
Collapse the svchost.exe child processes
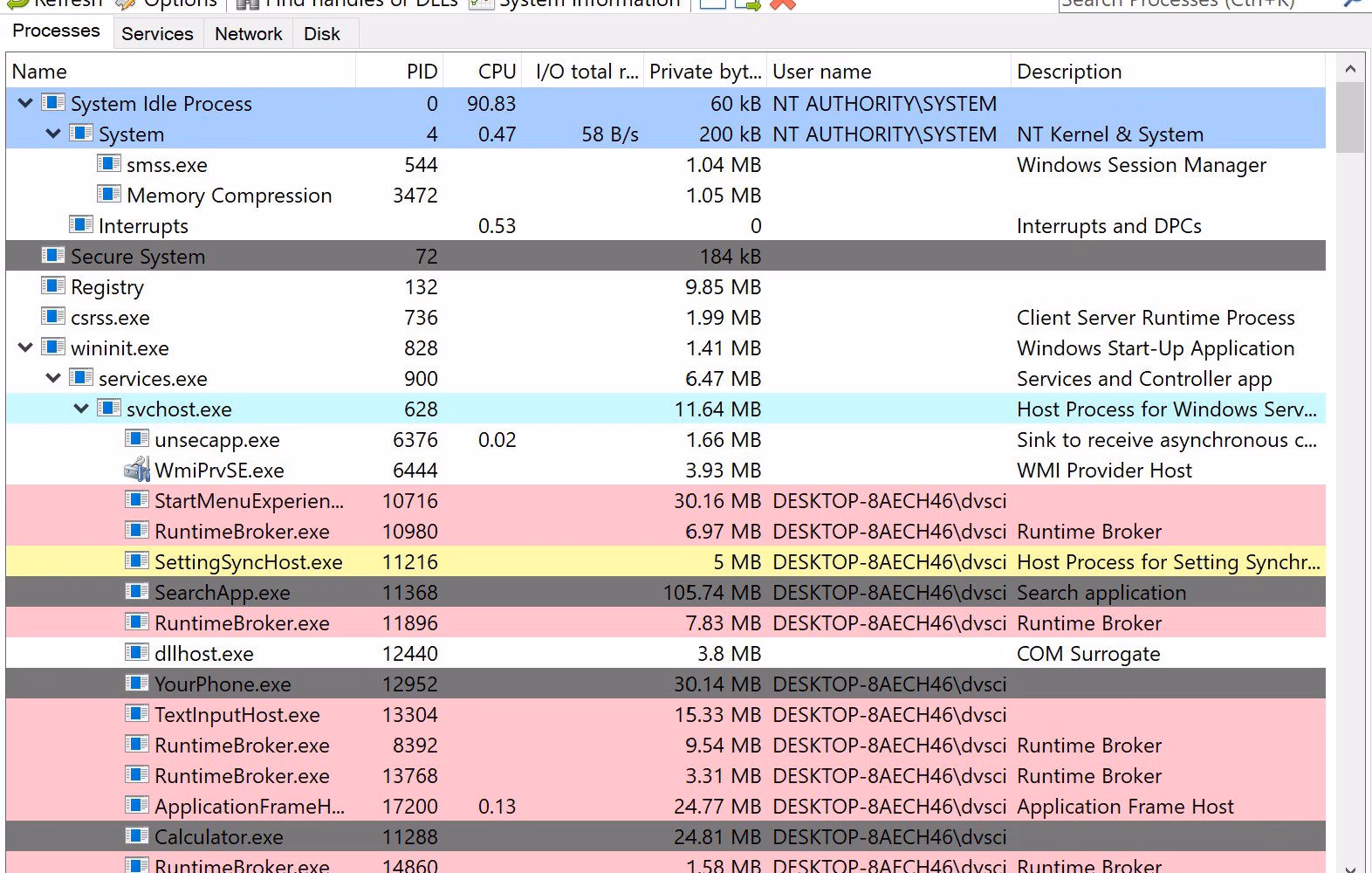(81, 409)
